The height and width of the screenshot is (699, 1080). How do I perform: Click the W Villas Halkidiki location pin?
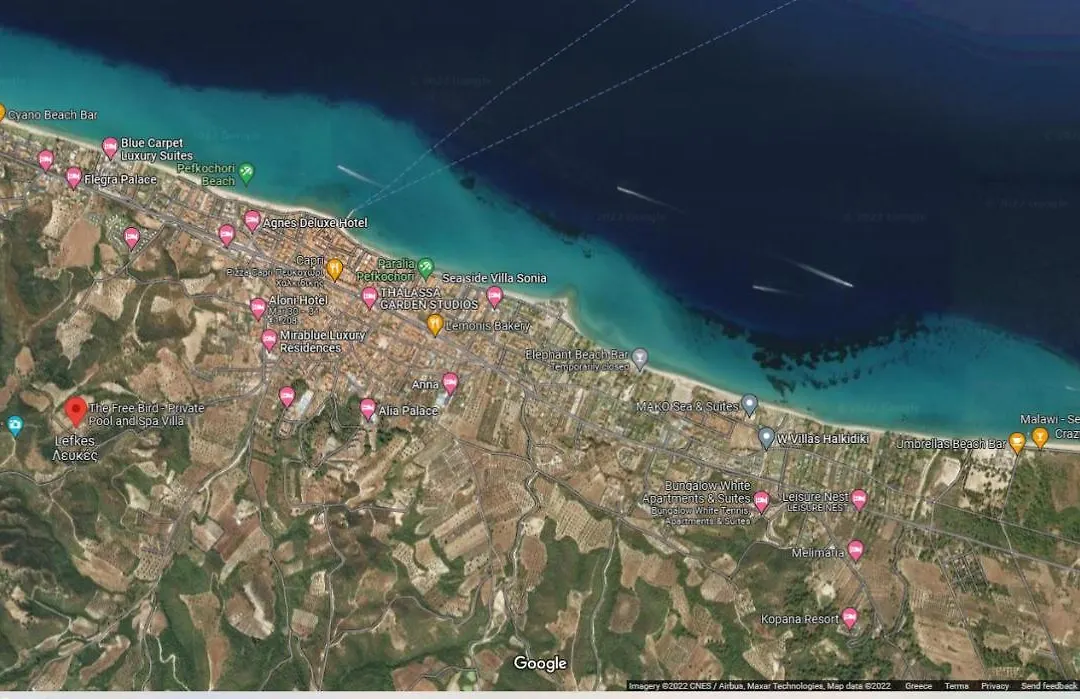click(x=766, y=437)
